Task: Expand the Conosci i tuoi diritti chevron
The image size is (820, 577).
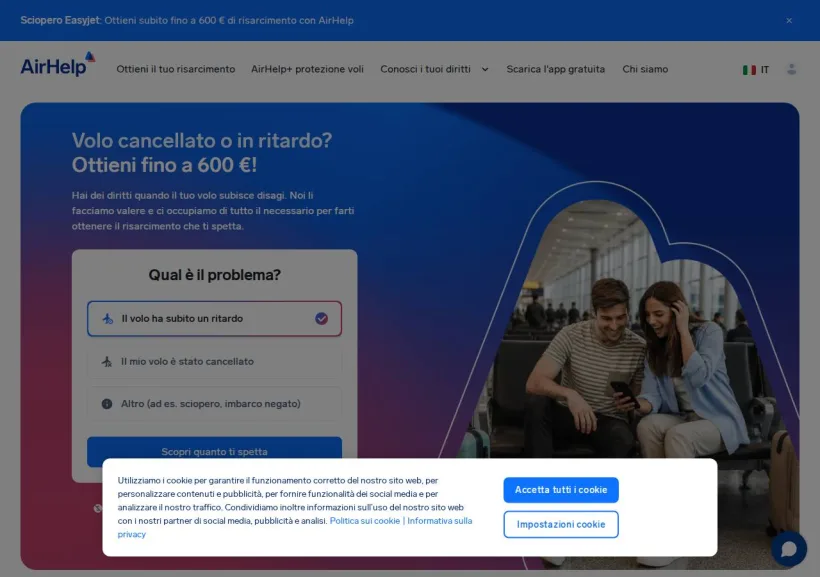Action: point(485,70)
